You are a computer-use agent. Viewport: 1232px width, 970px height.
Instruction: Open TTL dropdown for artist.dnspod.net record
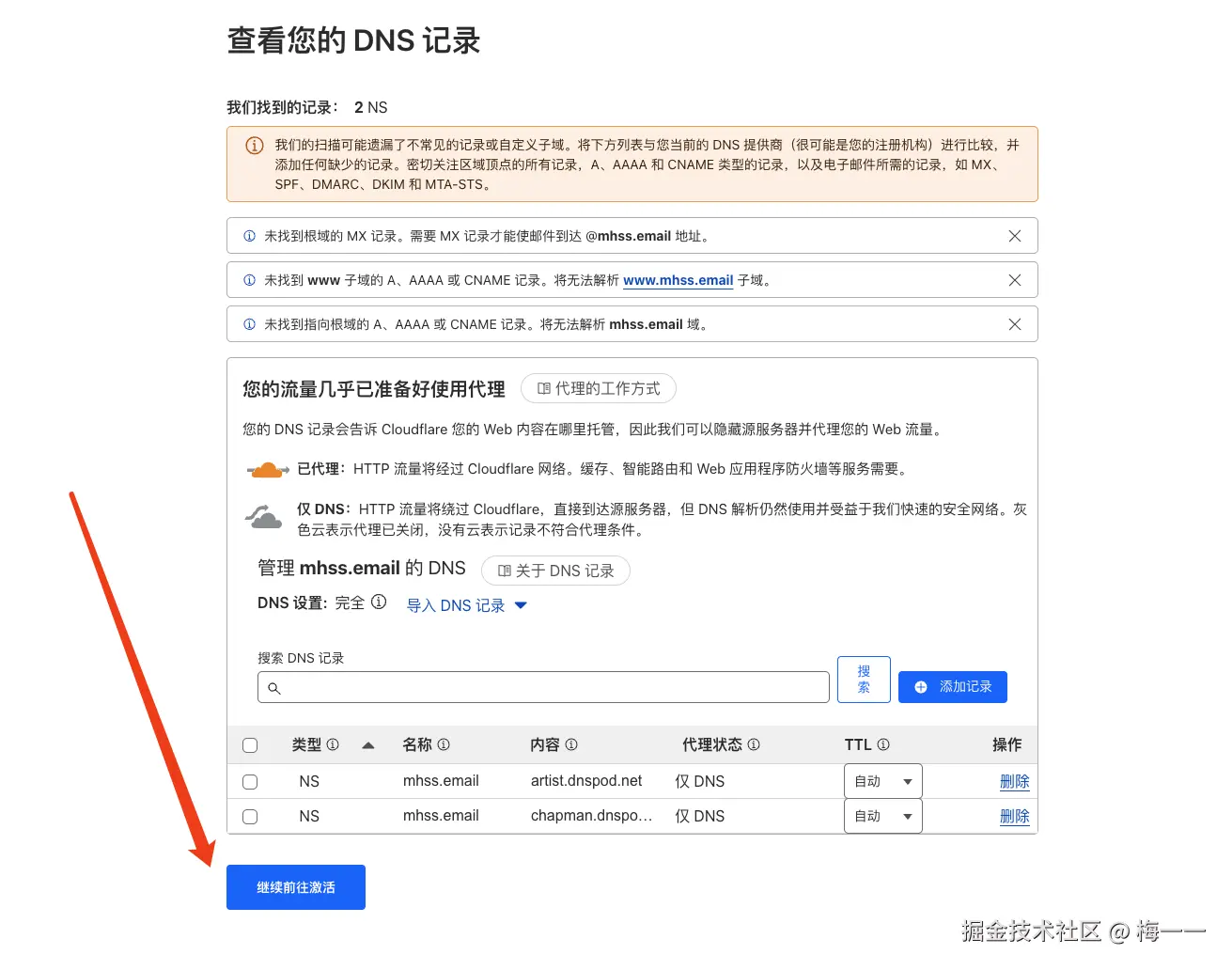click(883, 781)
